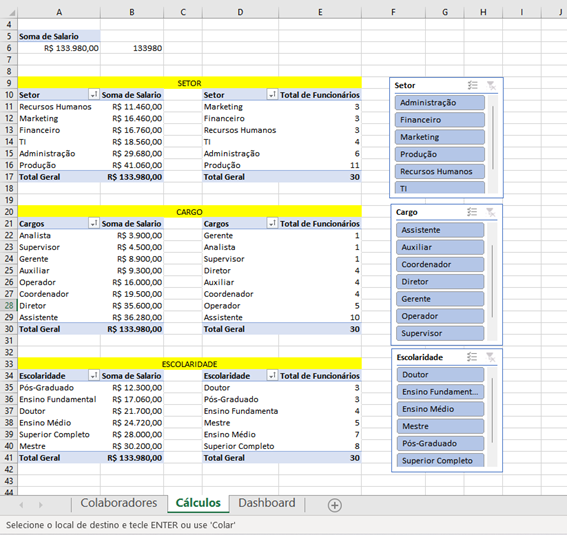Add a new sheet with plus icon

point(334,505)
